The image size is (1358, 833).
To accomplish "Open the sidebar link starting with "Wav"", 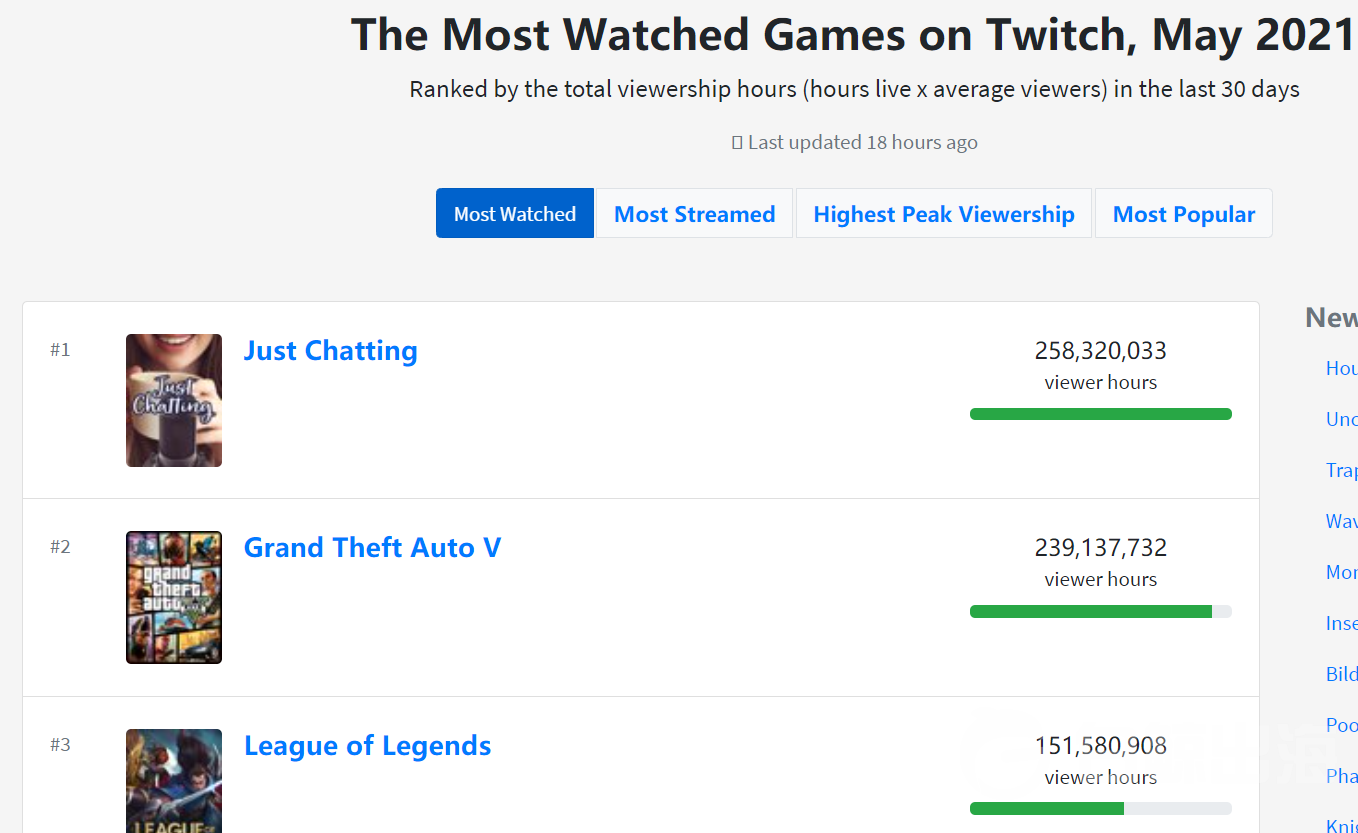I will tap(1341, 521).
